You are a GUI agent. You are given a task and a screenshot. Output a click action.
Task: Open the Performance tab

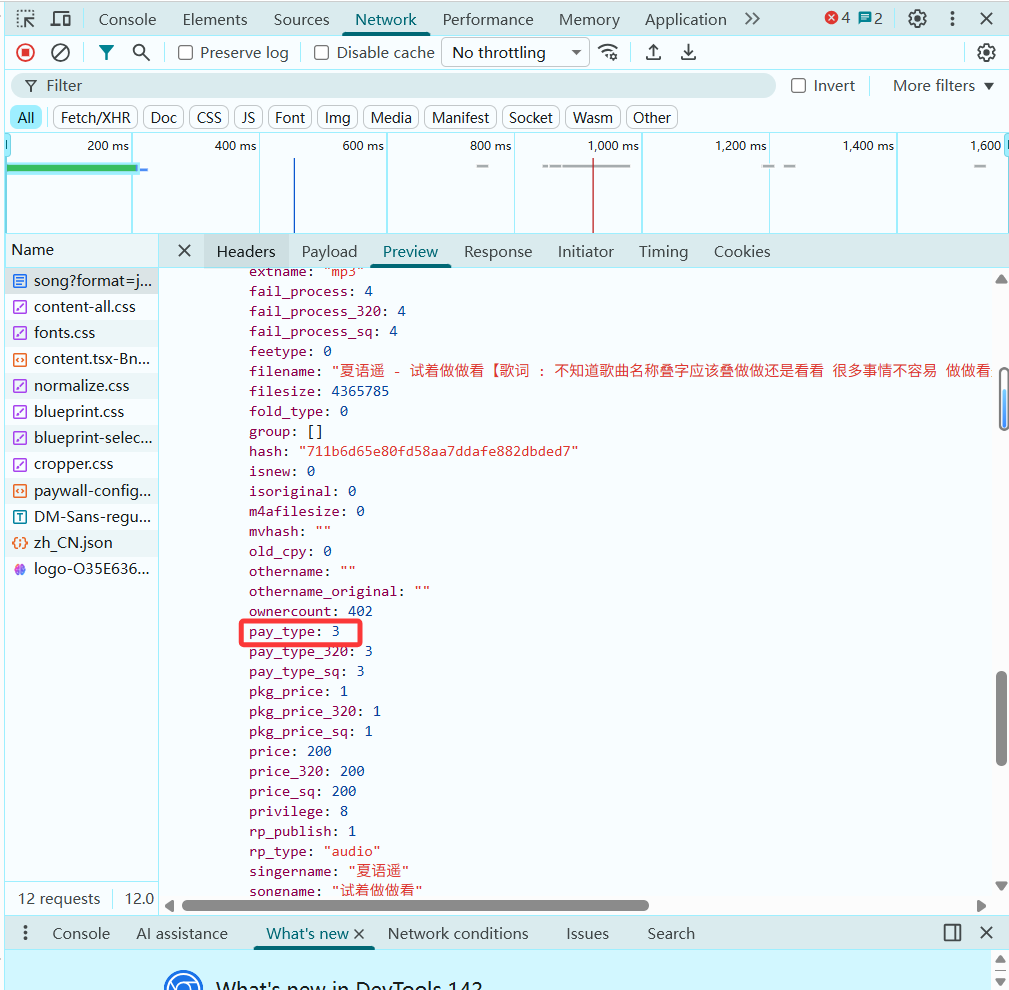pos(488,19)
